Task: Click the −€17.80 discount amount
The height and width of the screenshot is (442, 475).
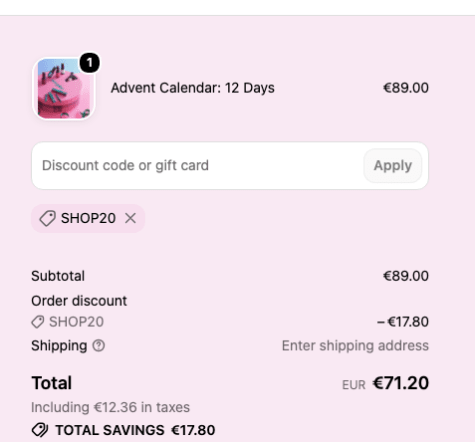Action: coord(403,322)
